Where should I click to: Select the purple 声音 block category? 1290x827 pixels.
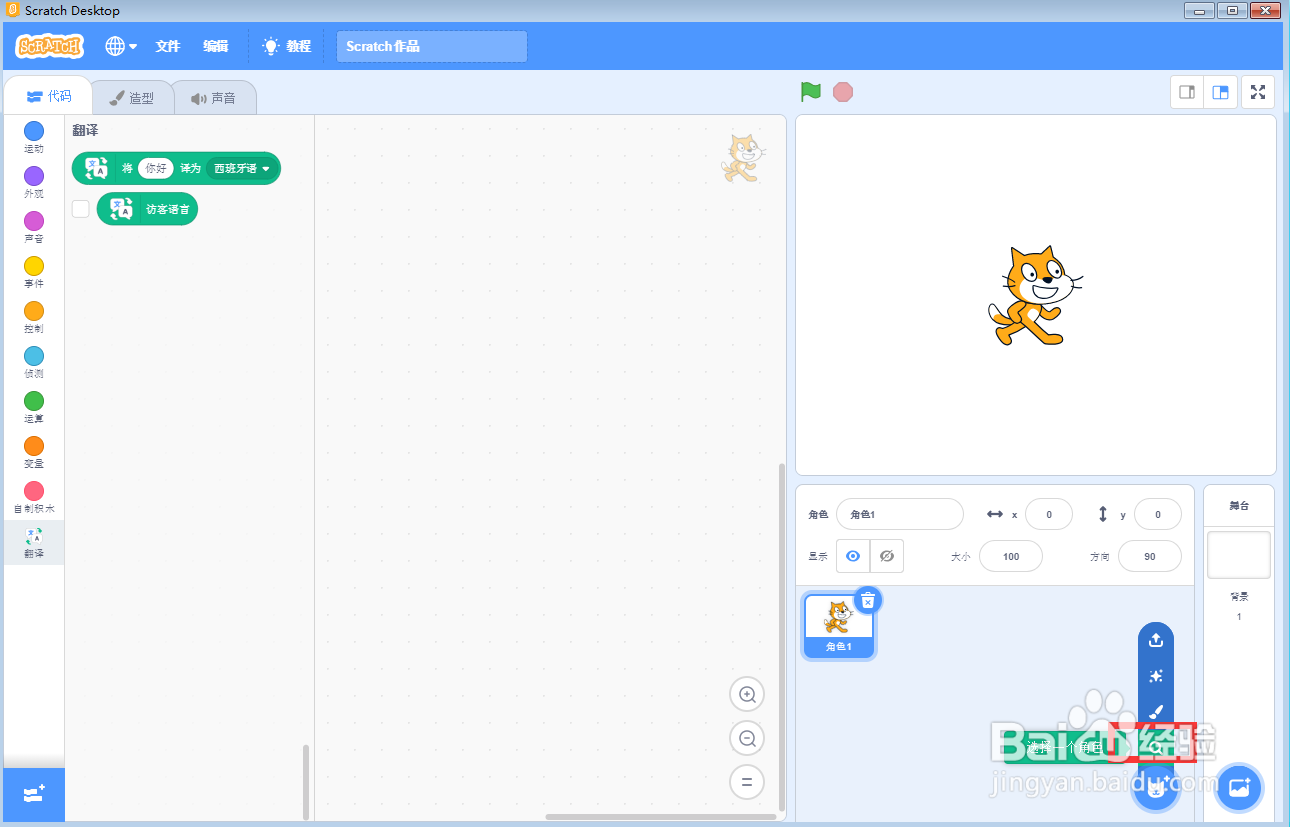click(34, 228)
